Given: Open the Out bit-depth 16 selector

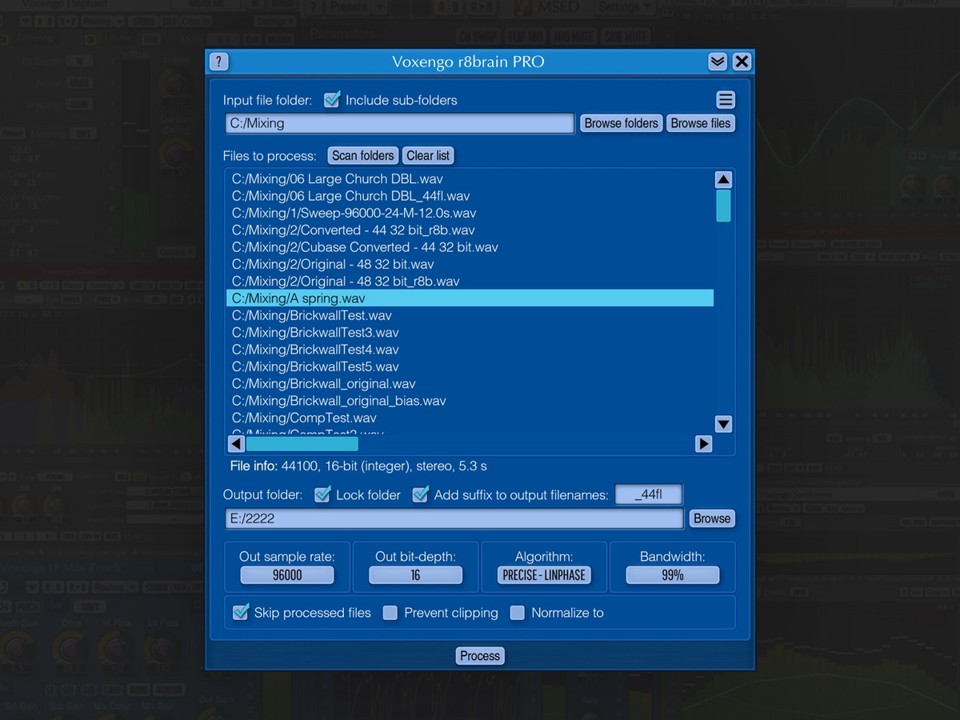Looking at the screenshot, I should (416, 575).
